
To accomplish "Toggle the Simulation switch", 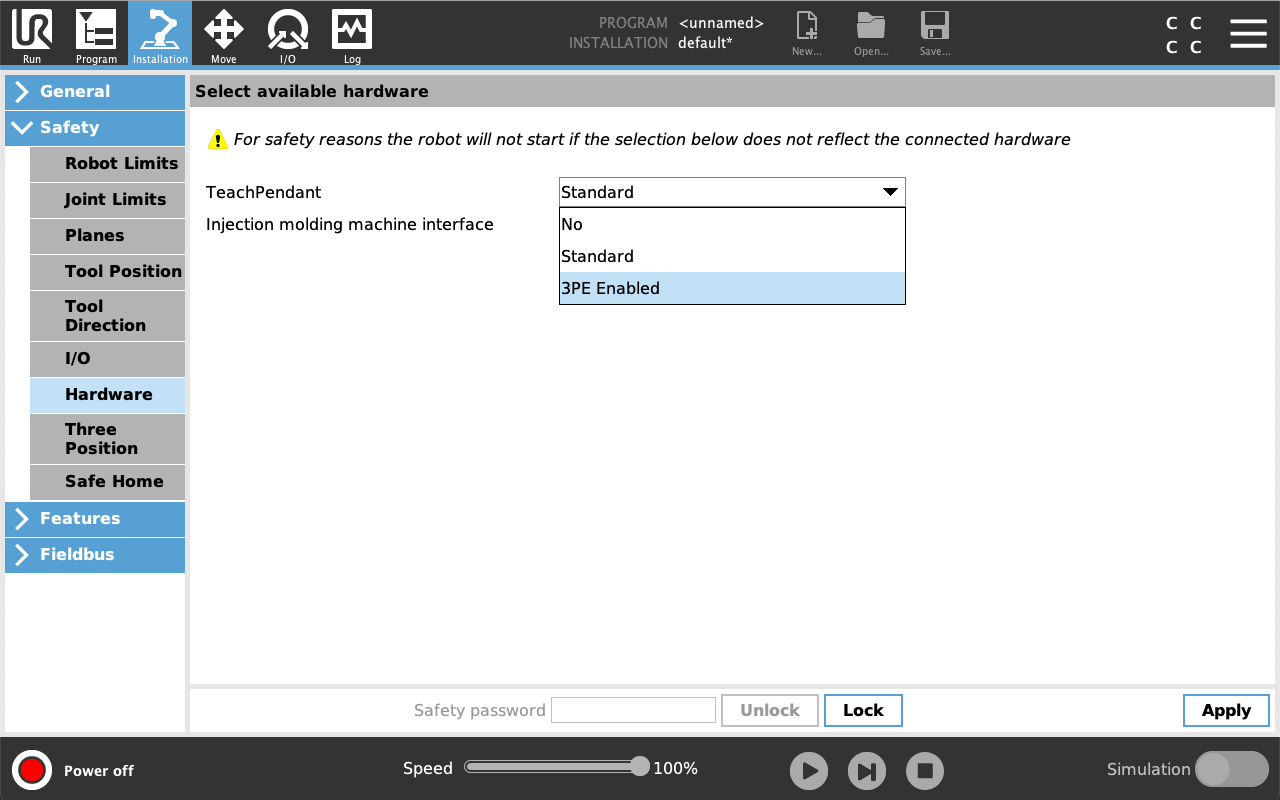I will tap(1231, 769).
